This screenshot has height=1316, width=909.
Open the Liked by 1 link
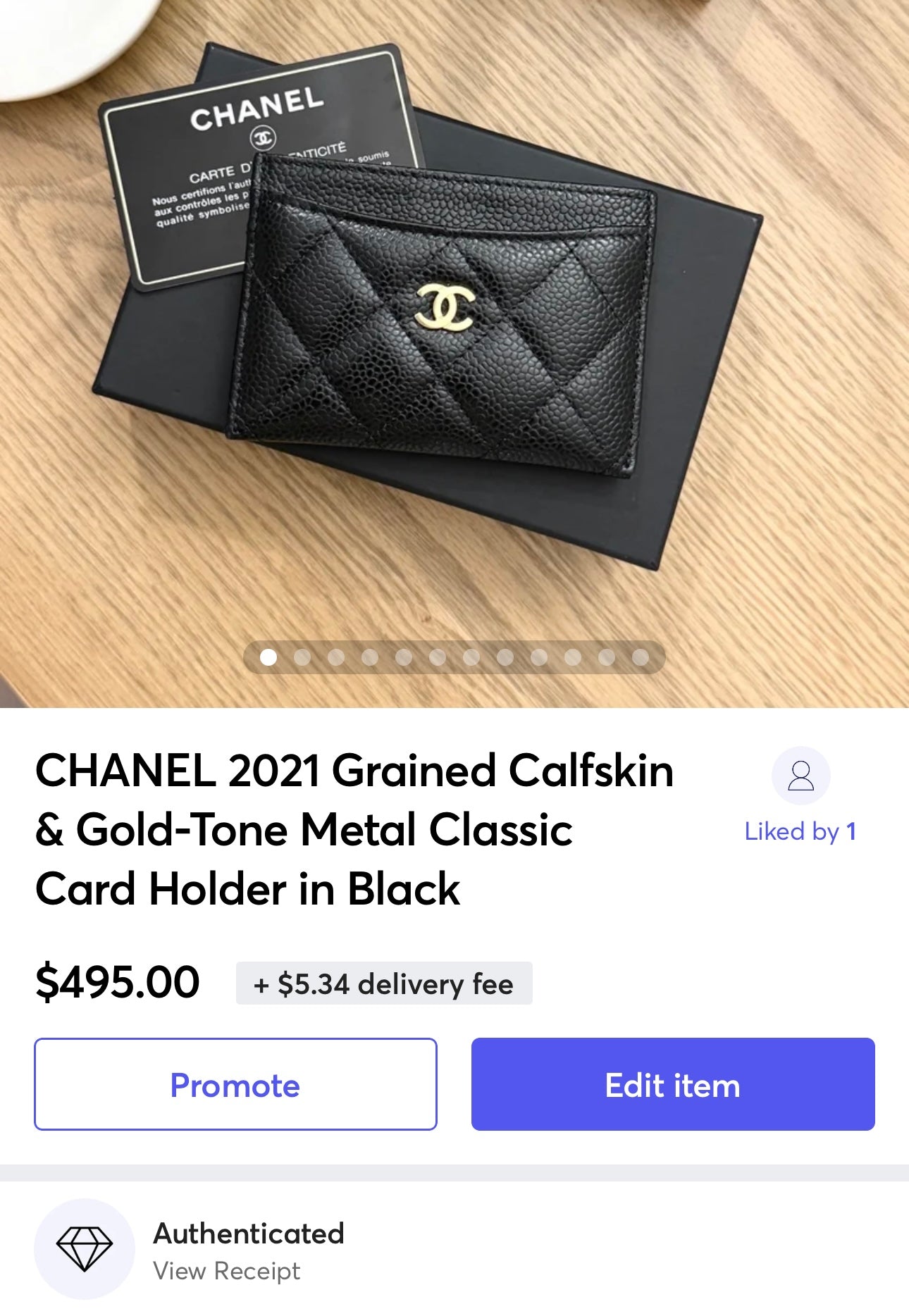point(800,831)
